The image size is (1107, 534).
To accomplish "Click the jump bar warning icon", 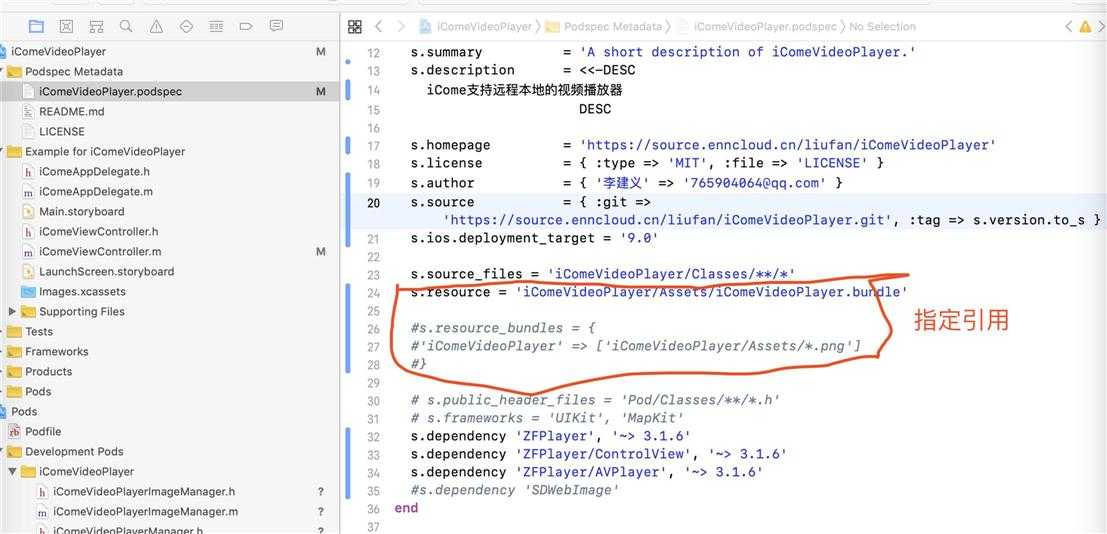I will [1087, 27].
